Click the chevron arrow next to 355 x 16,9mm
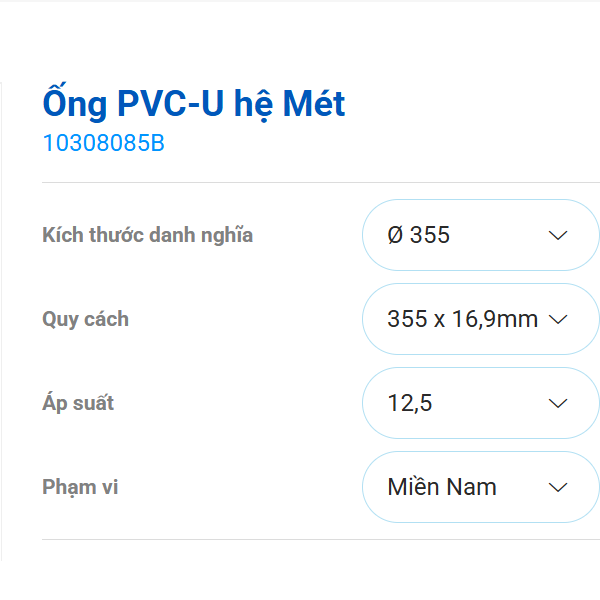600x600 pixels. coord(559,319)
